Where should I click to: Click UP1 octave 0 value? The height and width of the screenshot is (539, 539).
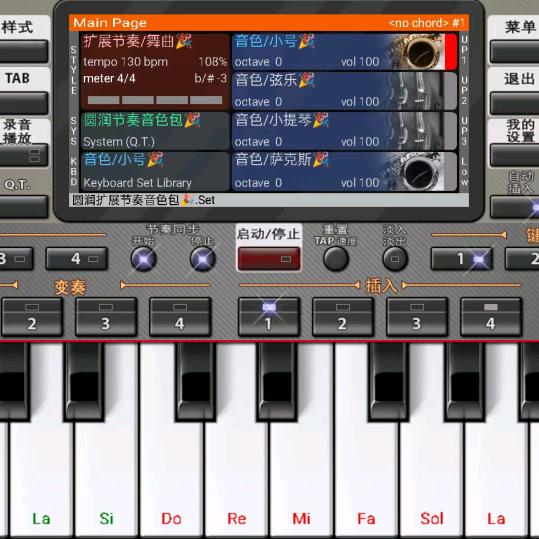(x=258, y=62)
